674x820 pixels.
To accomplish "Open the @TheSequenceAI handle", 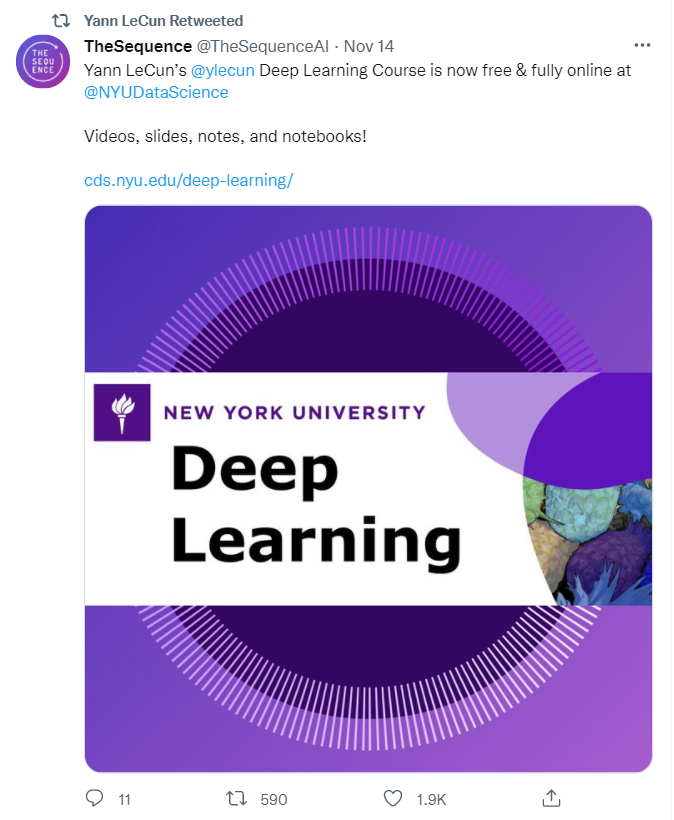I will pyautogui.click(x=263, y=47).
